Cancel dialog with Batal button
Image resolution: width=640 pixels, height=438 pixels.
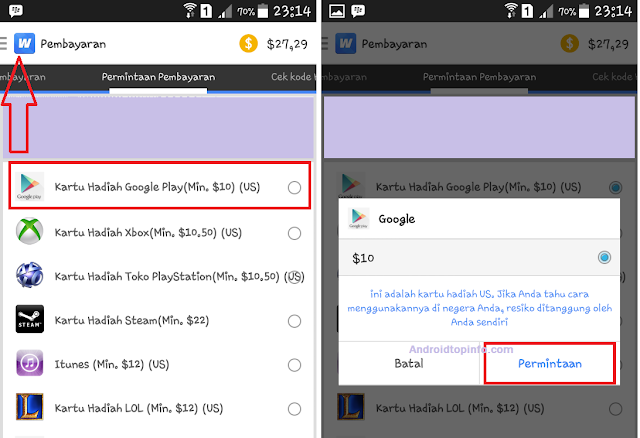[409, 363]
